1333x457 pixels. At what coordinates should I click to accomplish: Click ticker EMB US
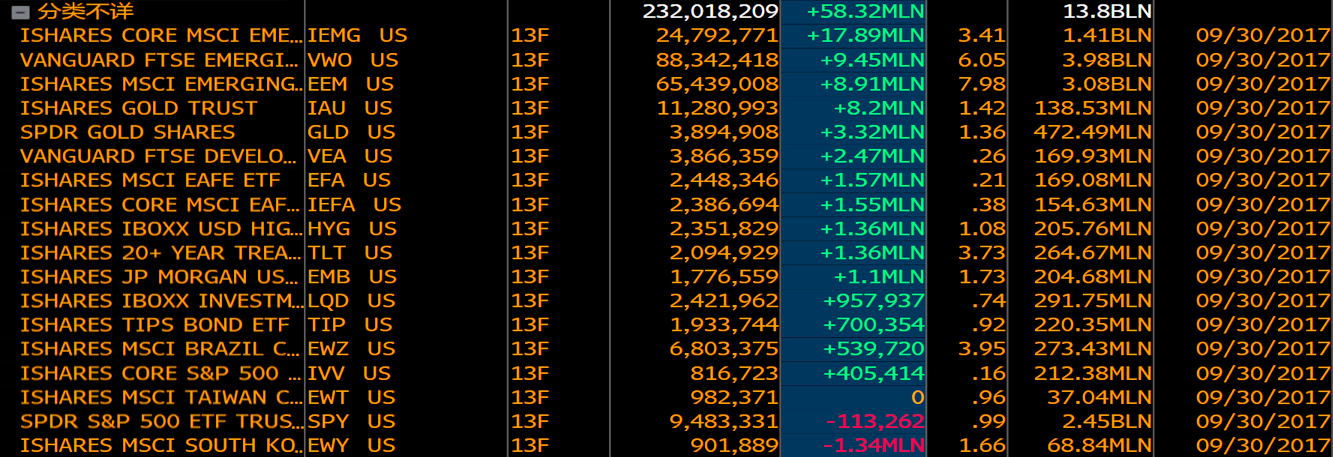coord(353,276)
